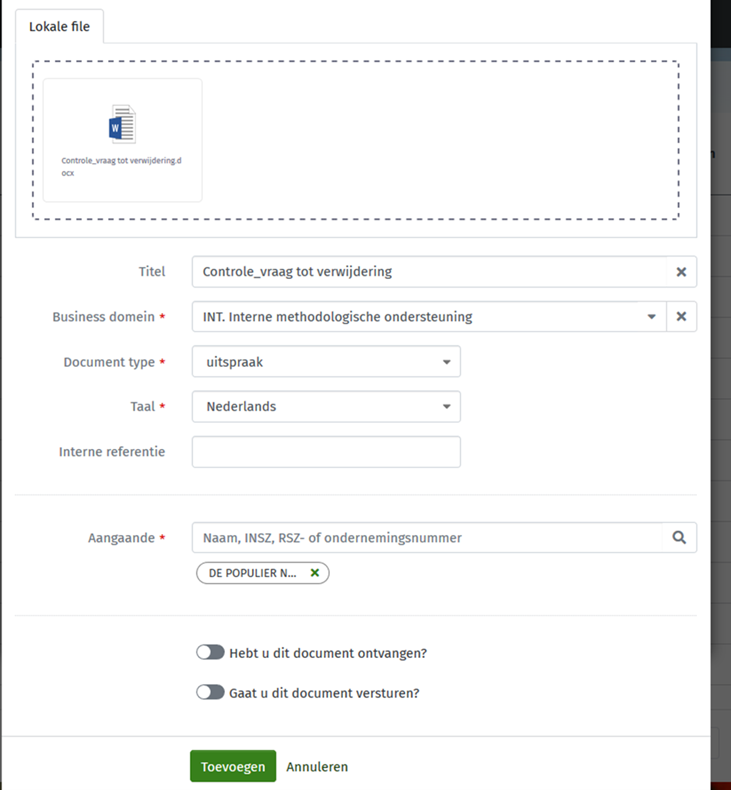
Task: Click the Aangaande search input field
Action: click(x=427, y=538)
